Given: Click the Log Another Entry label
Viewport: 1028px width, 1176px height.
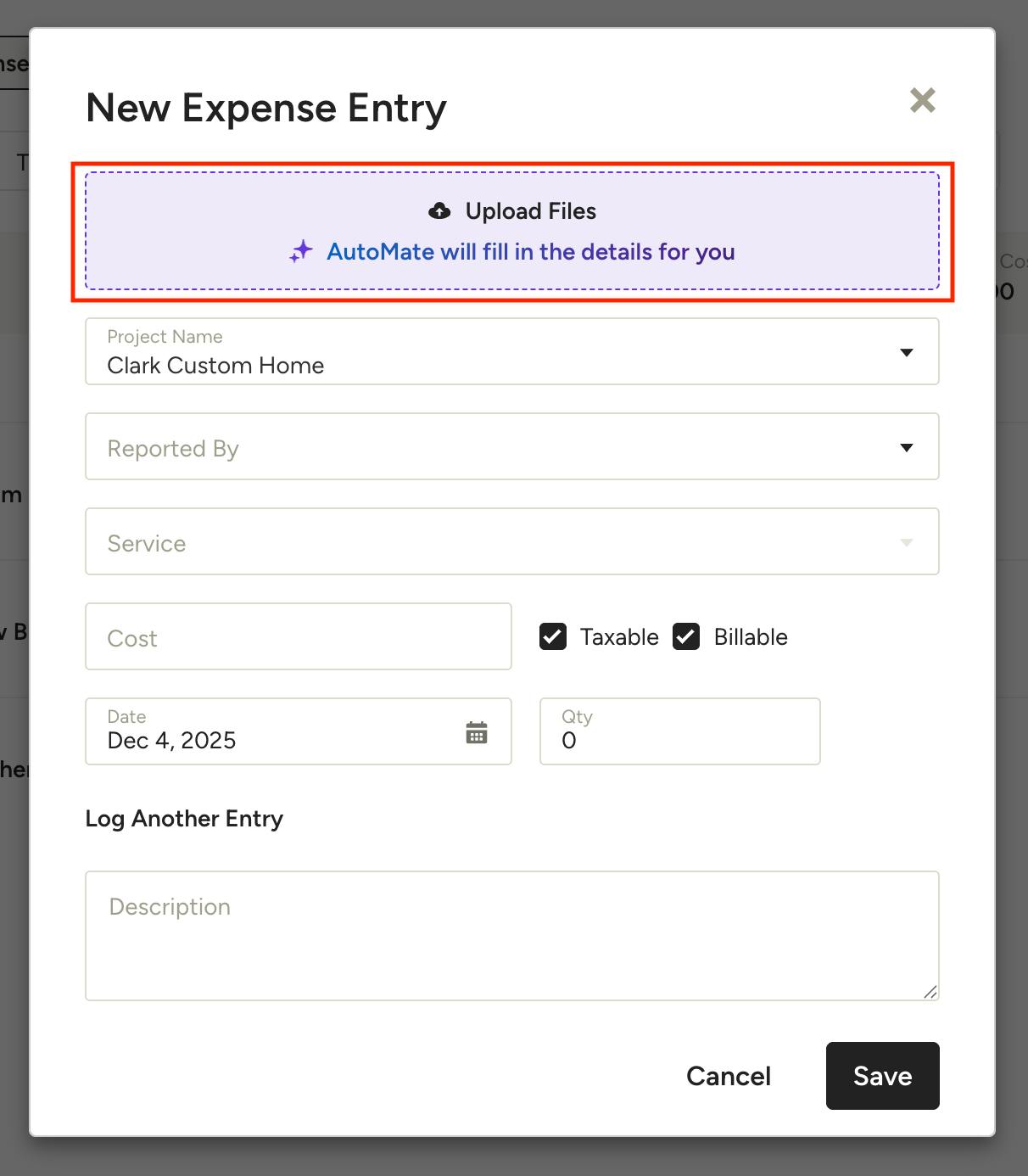Looking at the screenshot, I should pos(184,819).
